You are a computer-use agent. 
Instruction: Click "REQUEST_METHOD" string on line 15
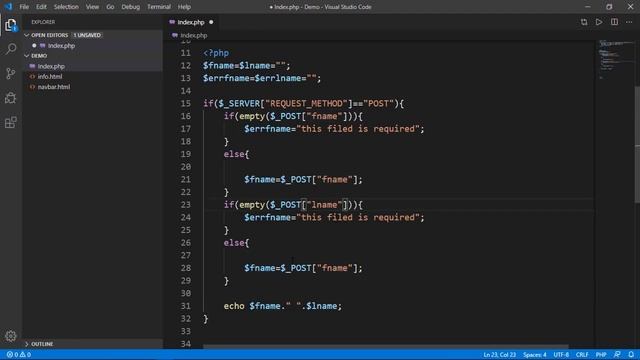(306, 104)
